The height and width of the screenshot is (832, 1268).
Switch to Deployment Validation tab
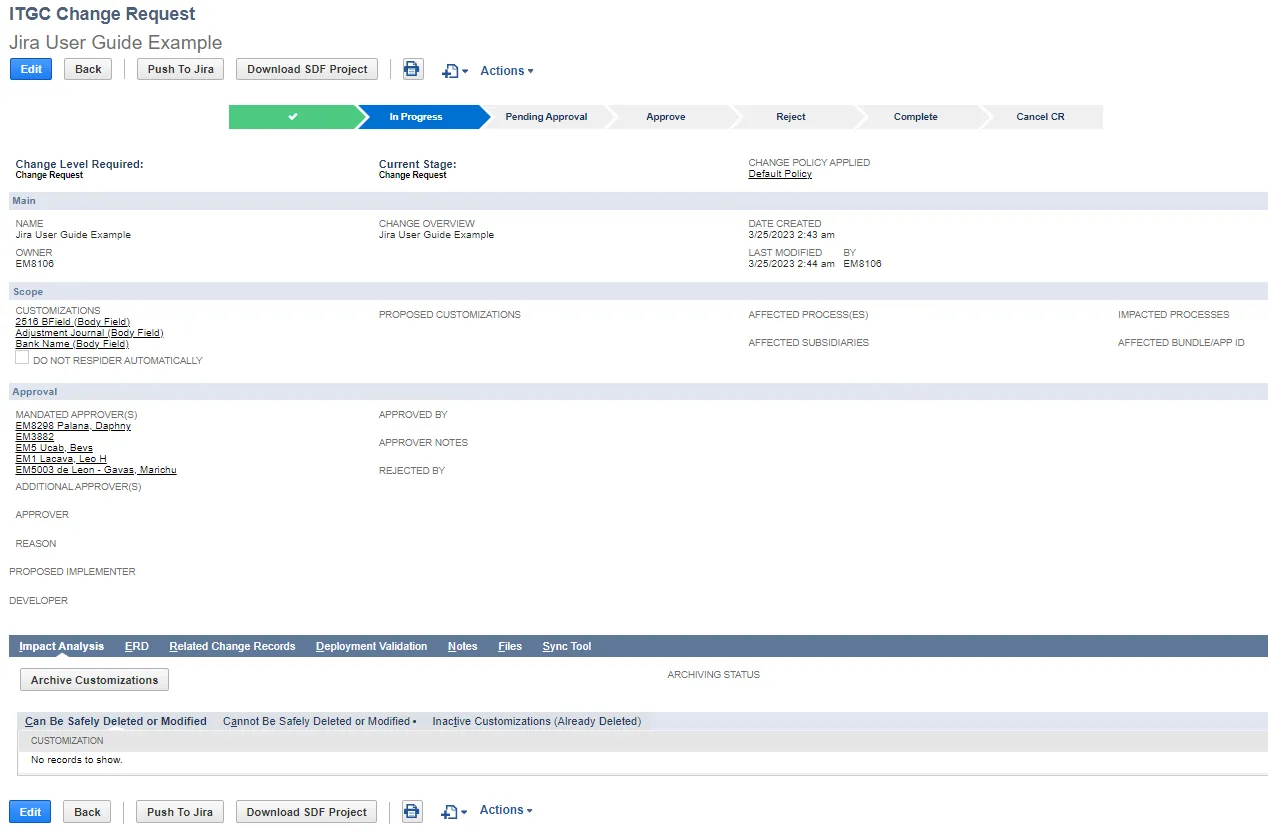[372, 646]
